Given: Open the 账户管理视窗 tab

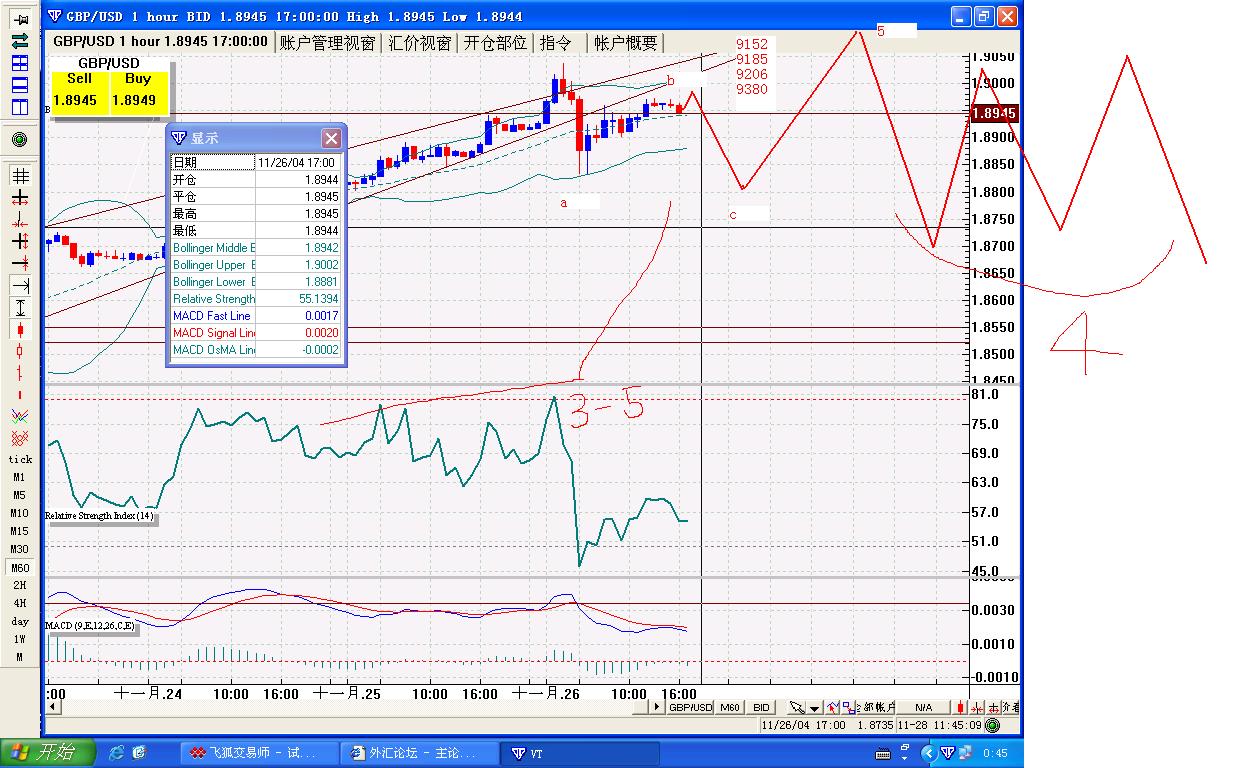Looking at the screenshot, I should pos(327,42).
